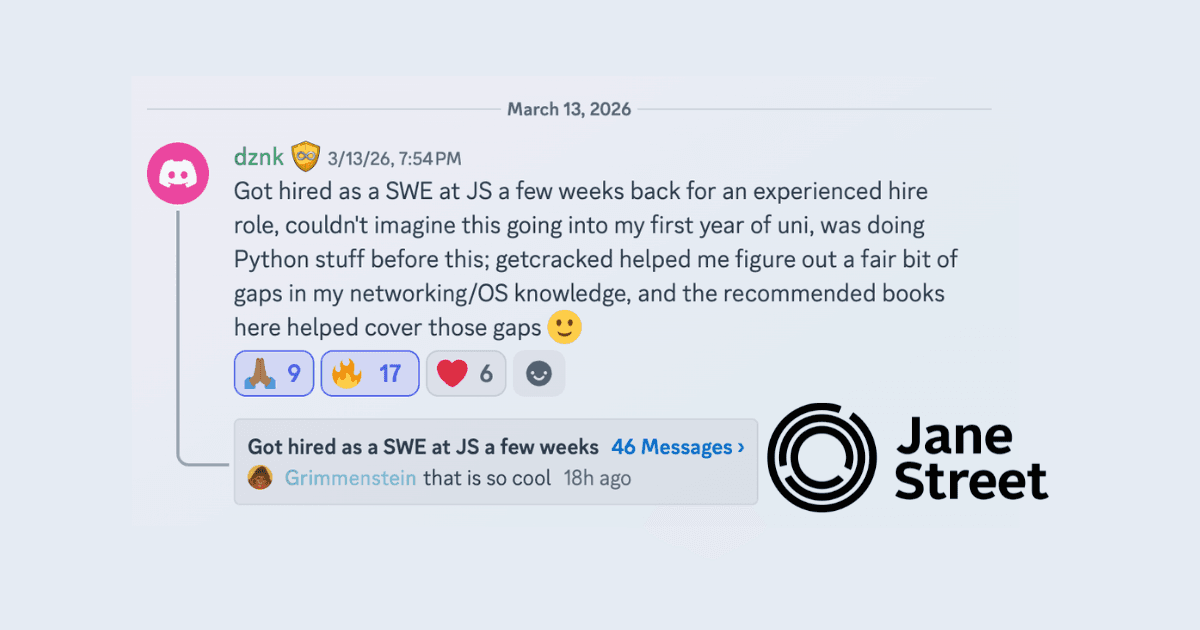Toggle the fire reaction with 17 votes

[x=369, y=372]
